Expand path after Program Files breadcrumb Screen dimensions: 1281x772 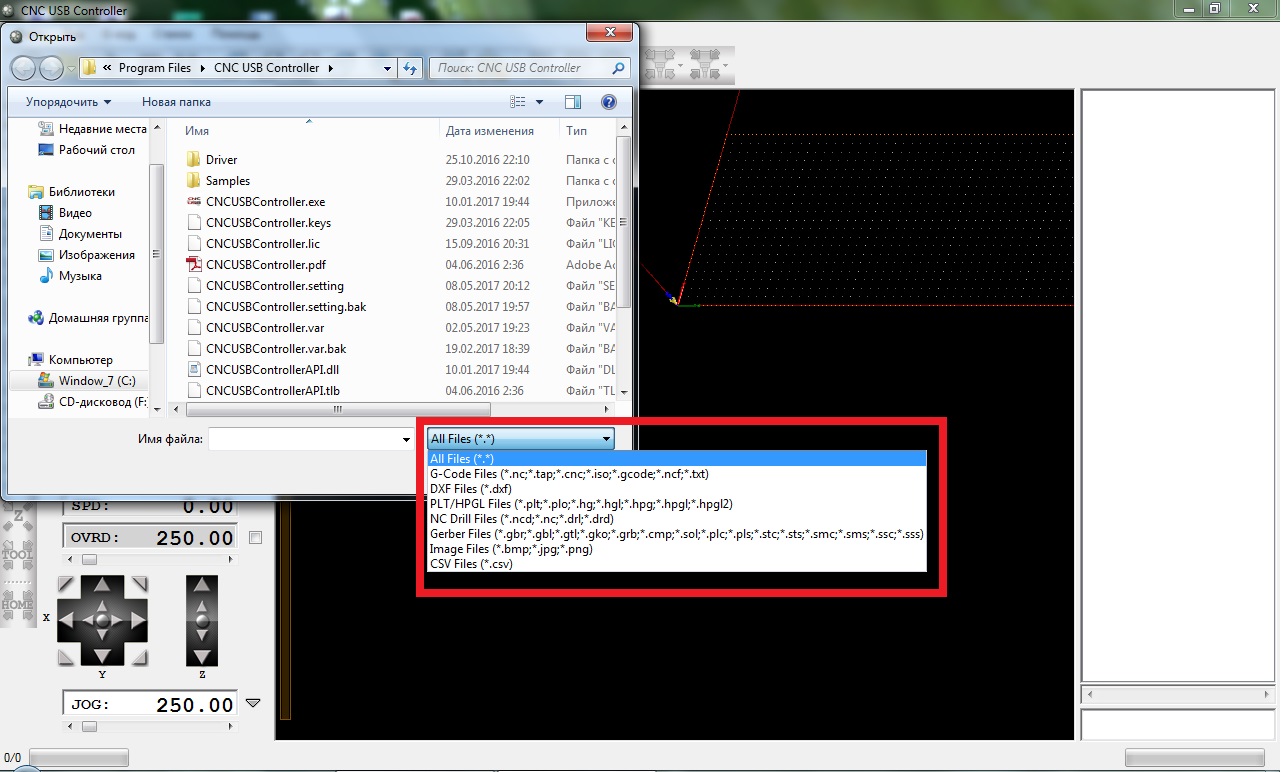[203, 68]
